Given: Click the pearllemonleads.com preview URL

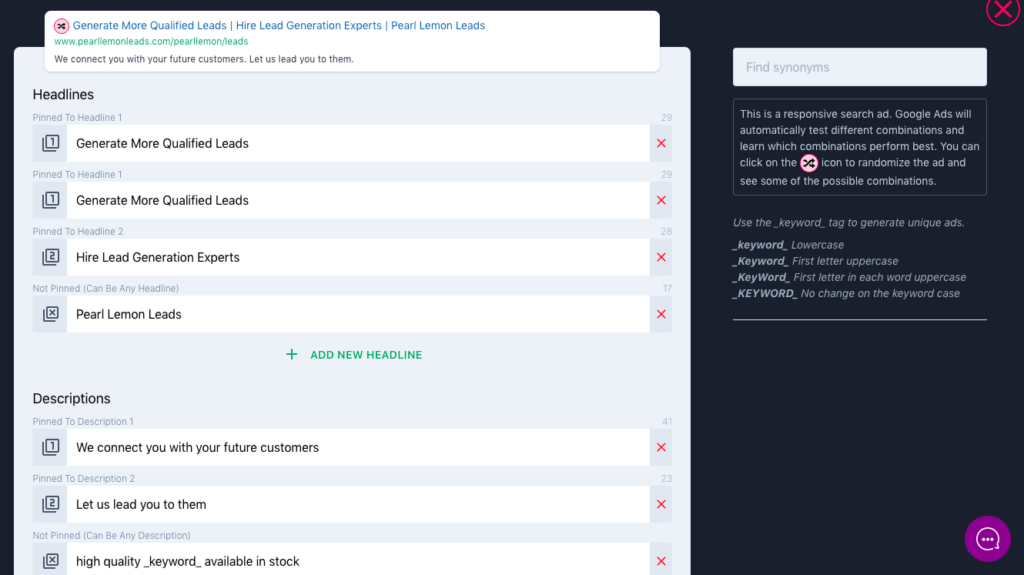Looking at the screenshot, I should coord(151,41).
